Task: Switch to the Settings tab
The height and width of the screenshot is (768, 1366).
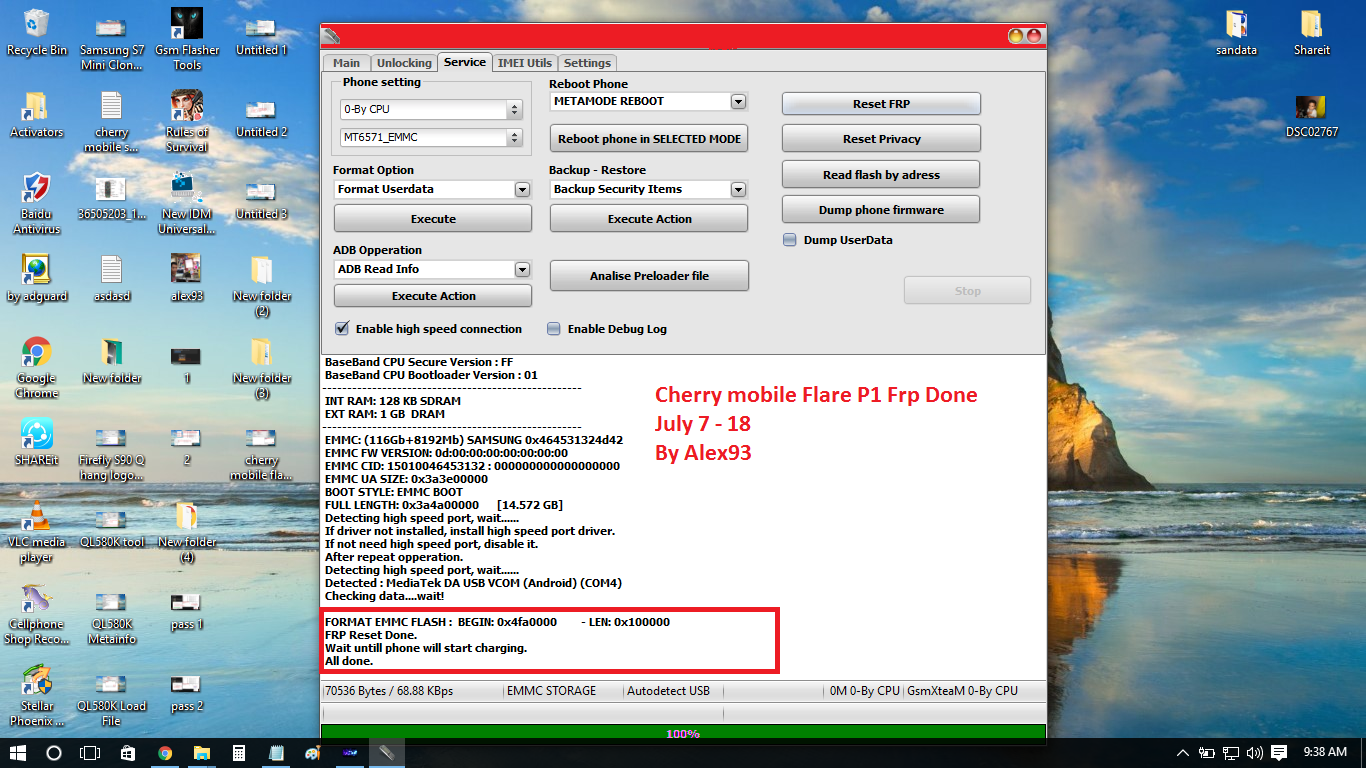Action: point(587,63)
